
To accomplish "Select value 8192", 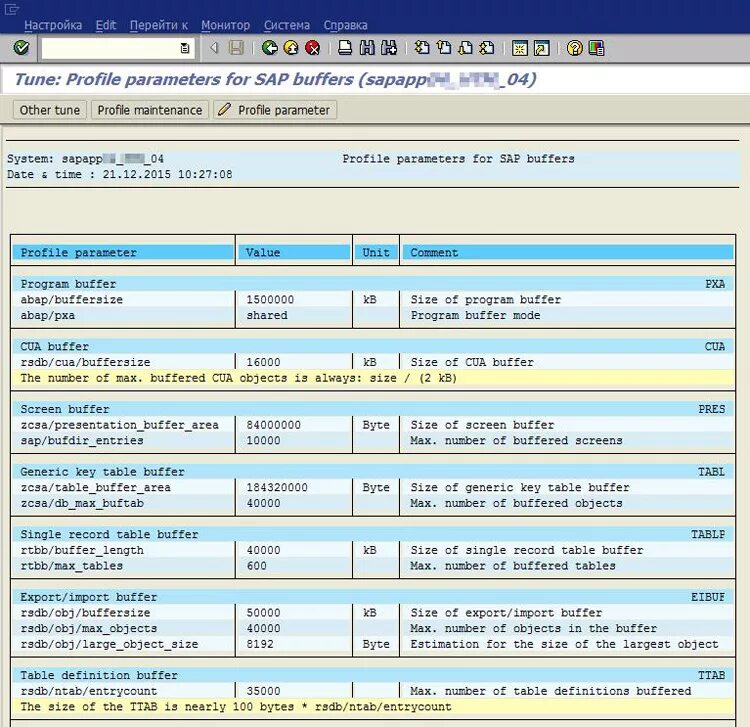I will pos(260,644).
